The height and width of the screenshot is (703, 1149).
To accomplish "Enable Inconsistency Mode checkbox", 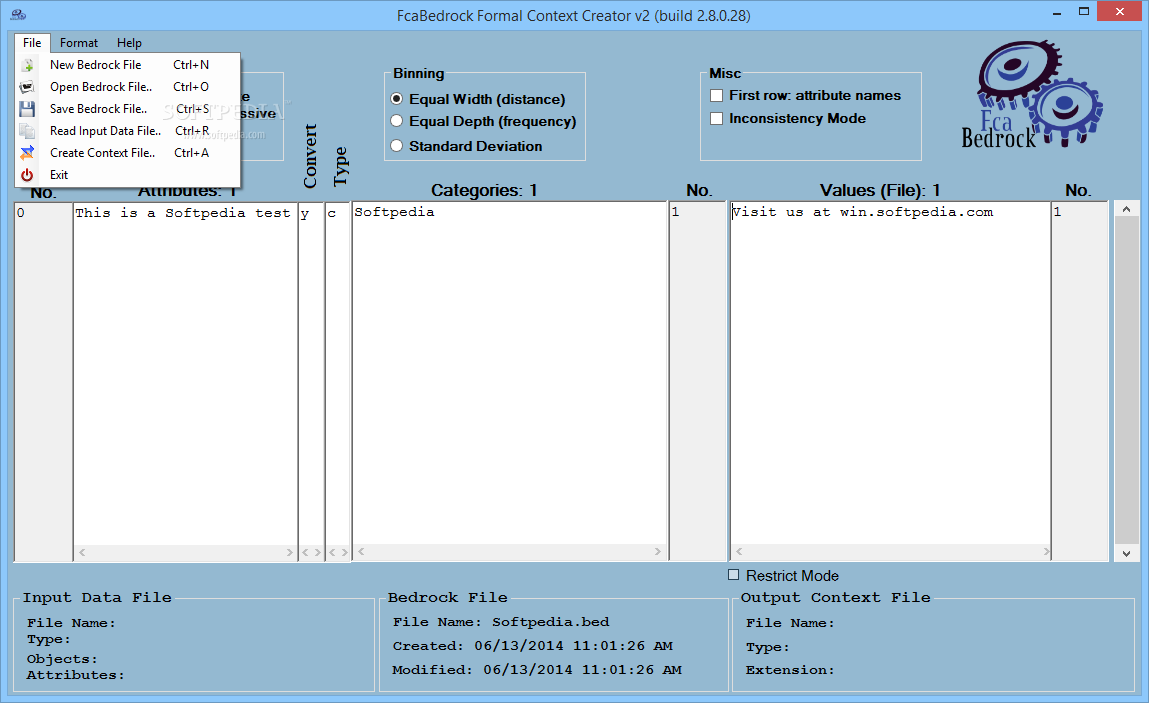I will coord(717,119).
